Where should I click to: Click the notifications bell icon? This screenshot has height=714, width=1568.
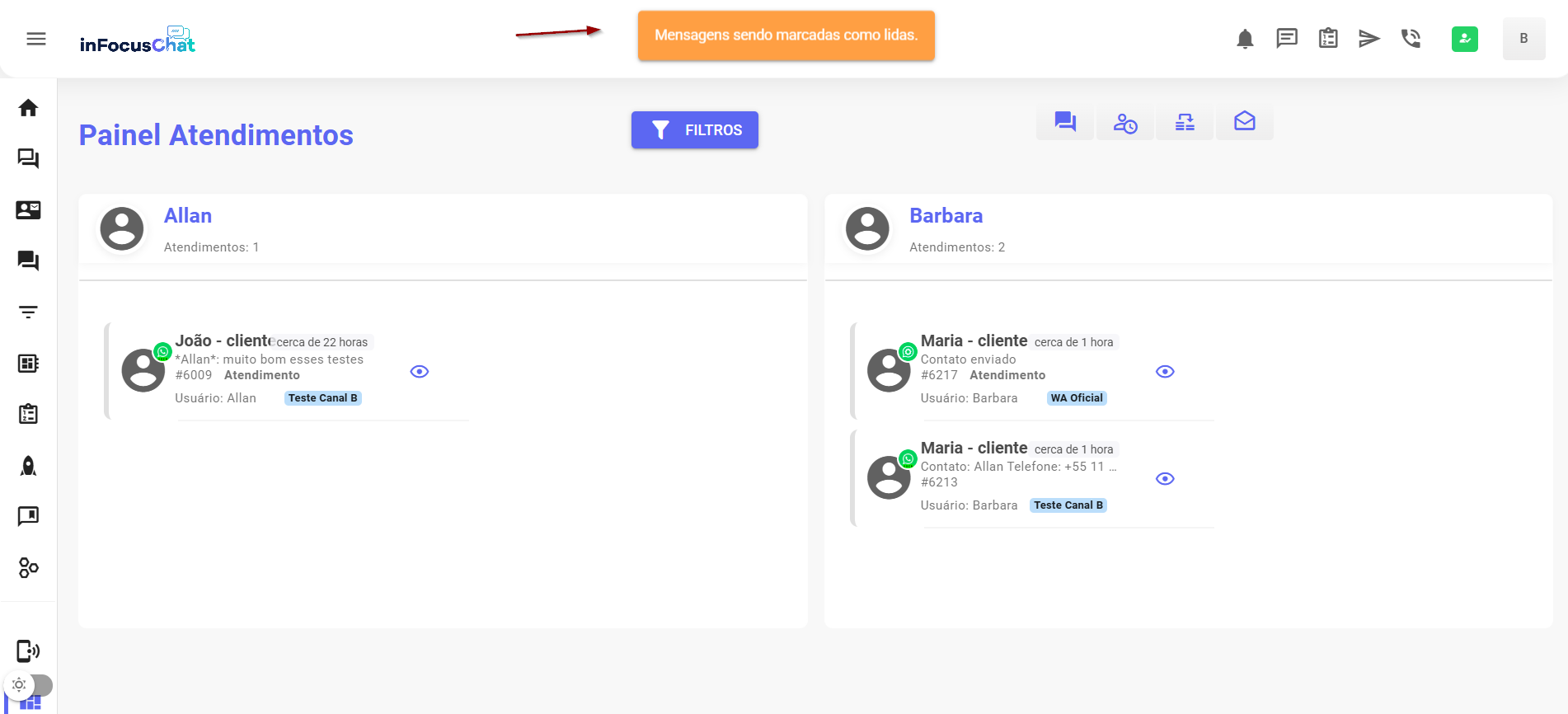click(x=1245, y=39)
